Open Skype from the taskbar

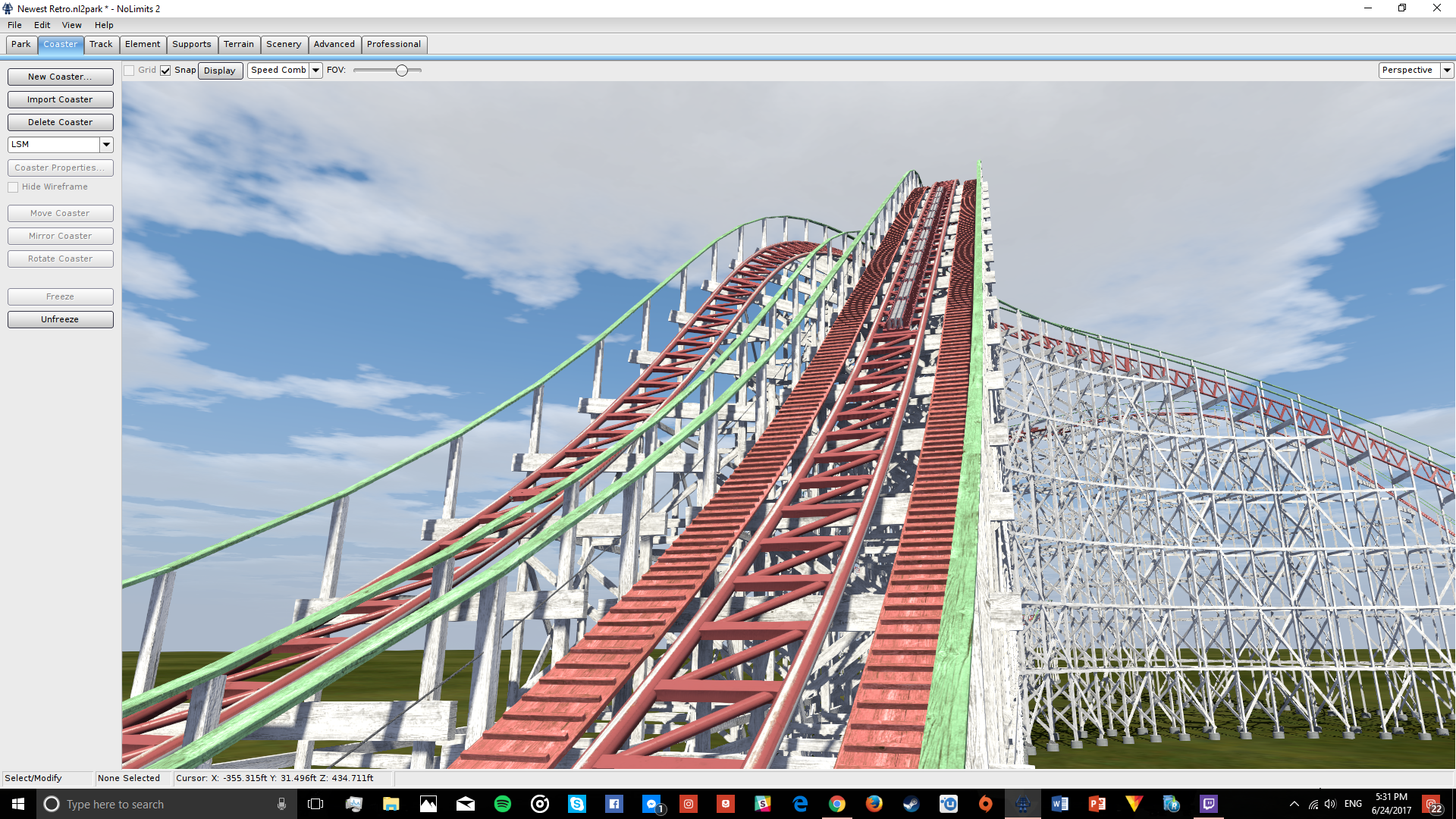(576, 804)
